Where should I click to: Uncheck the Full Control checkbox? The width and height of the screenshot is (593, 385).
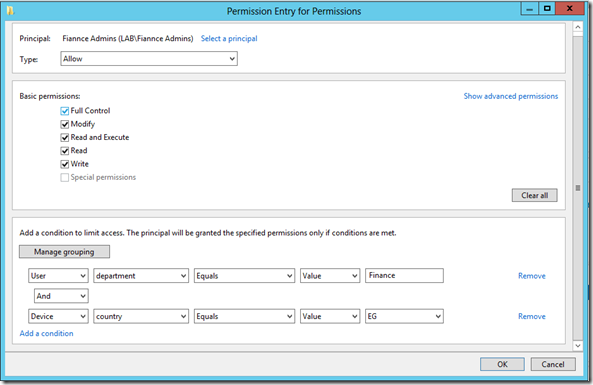point(65,111)
